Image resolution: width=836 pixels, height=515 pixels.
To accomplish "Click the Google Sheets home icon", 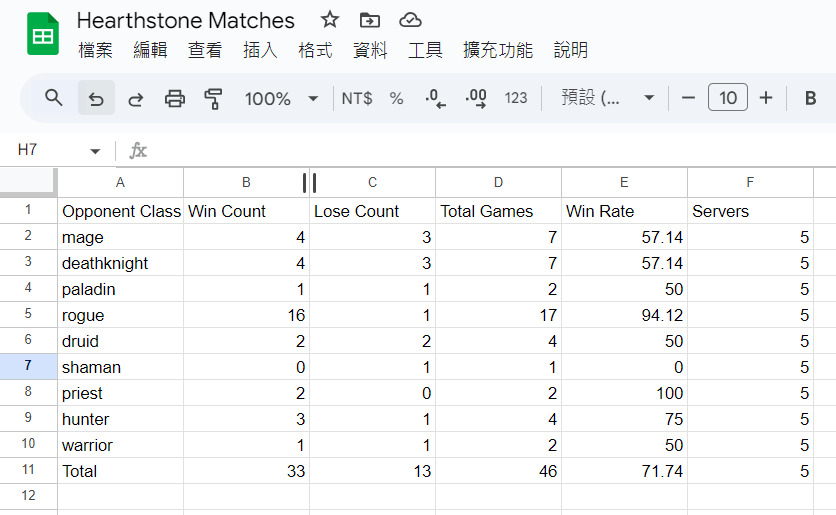I will click(43, 35).
